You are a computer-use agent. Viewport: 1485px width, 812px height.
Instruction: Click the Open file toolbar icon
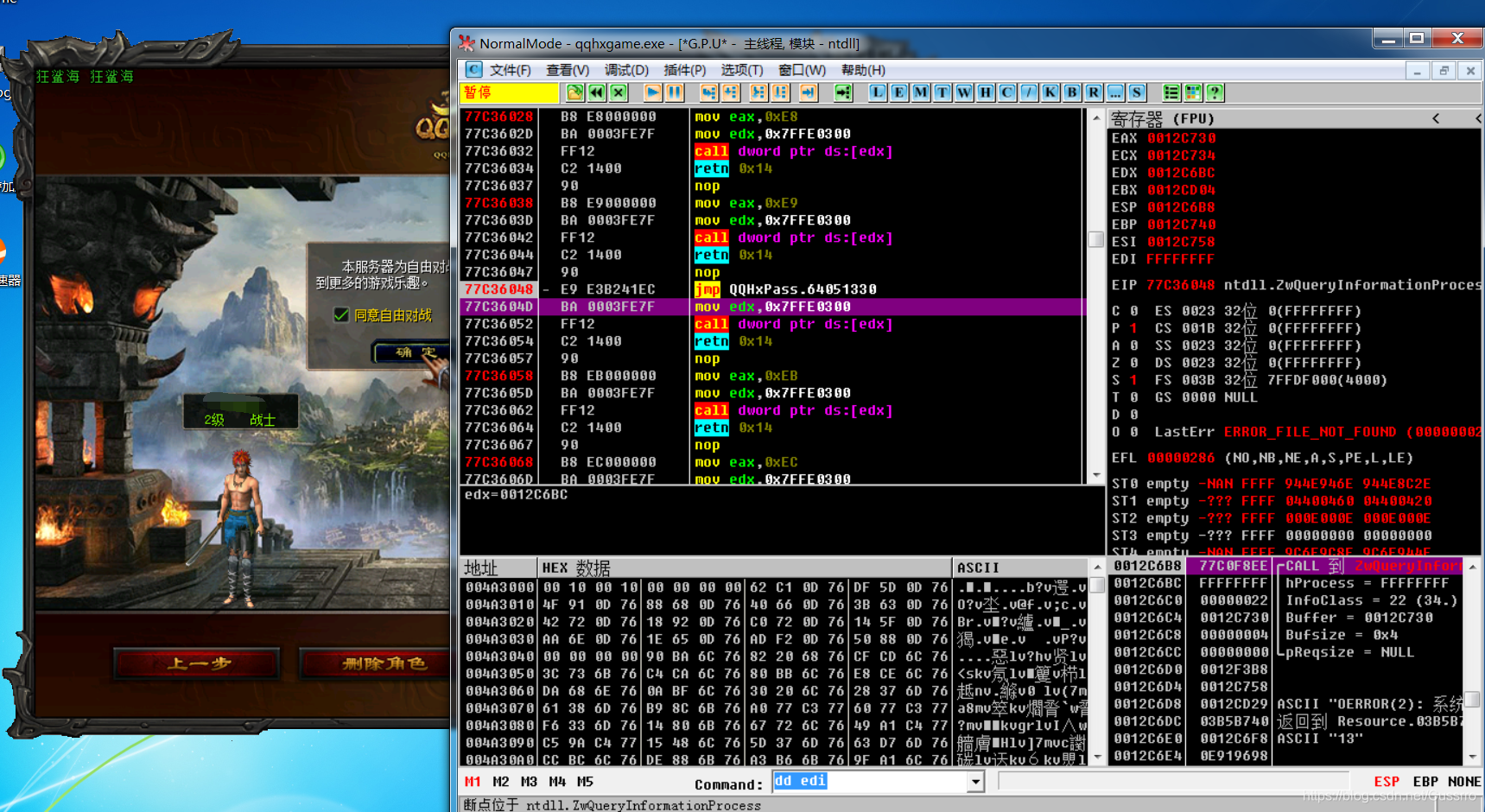point(575,92)
